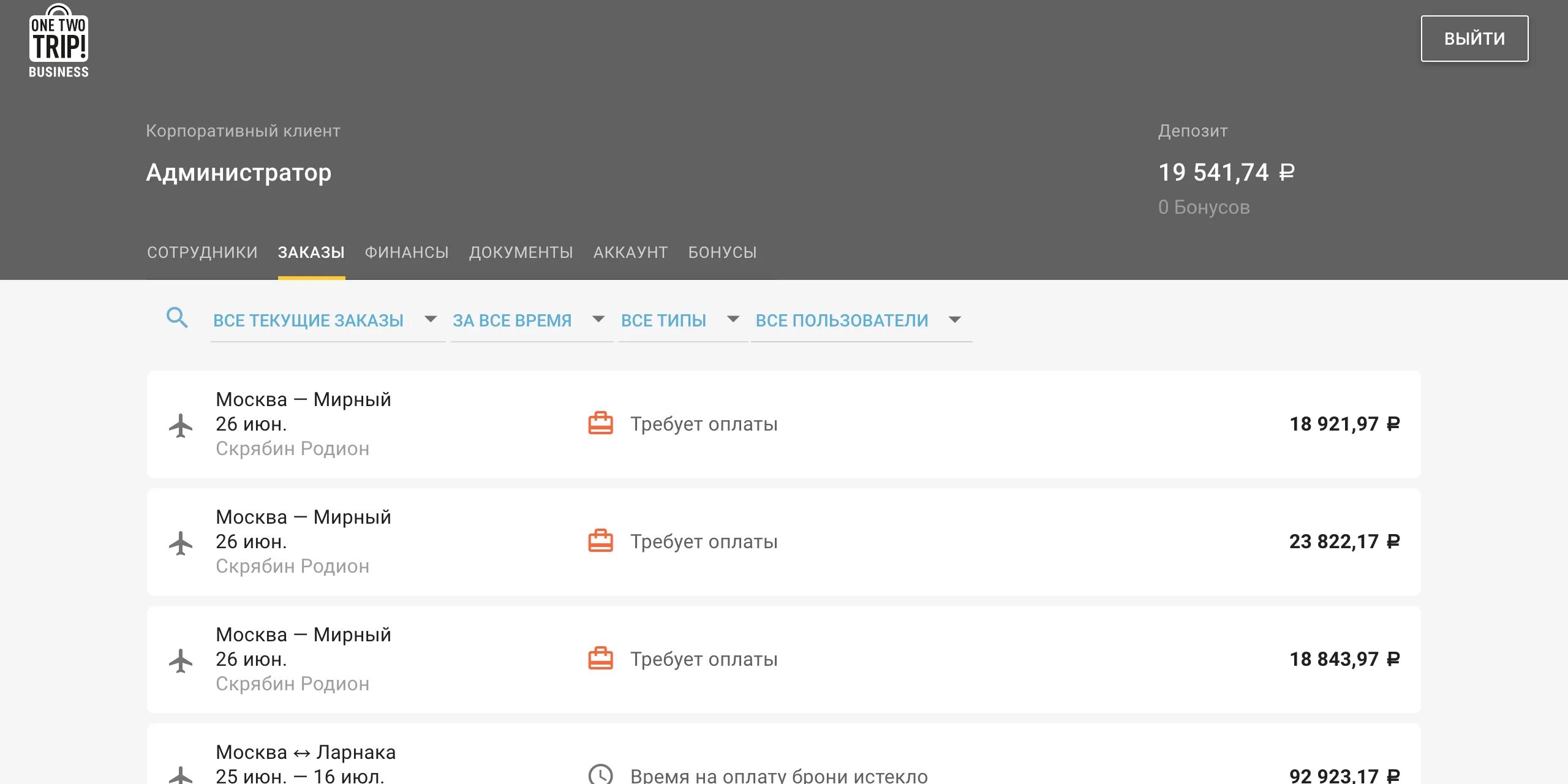
Task: Click the OneTwoTrip Business logo
Action: pos(59,41)
